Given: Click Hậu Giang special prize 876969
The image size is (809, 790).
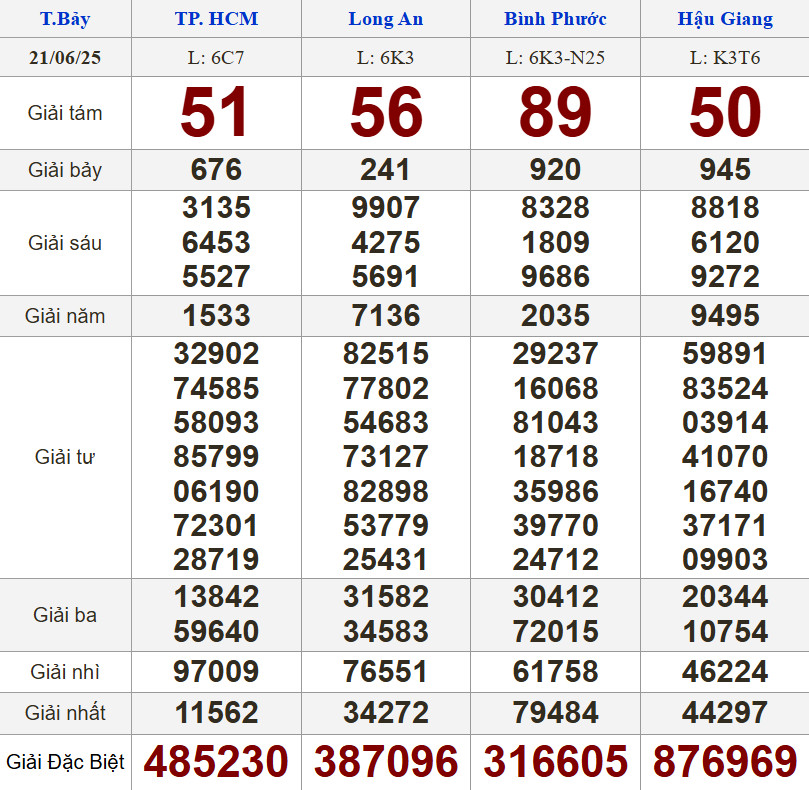Looking at the screenshot, I should pos(725,762).
